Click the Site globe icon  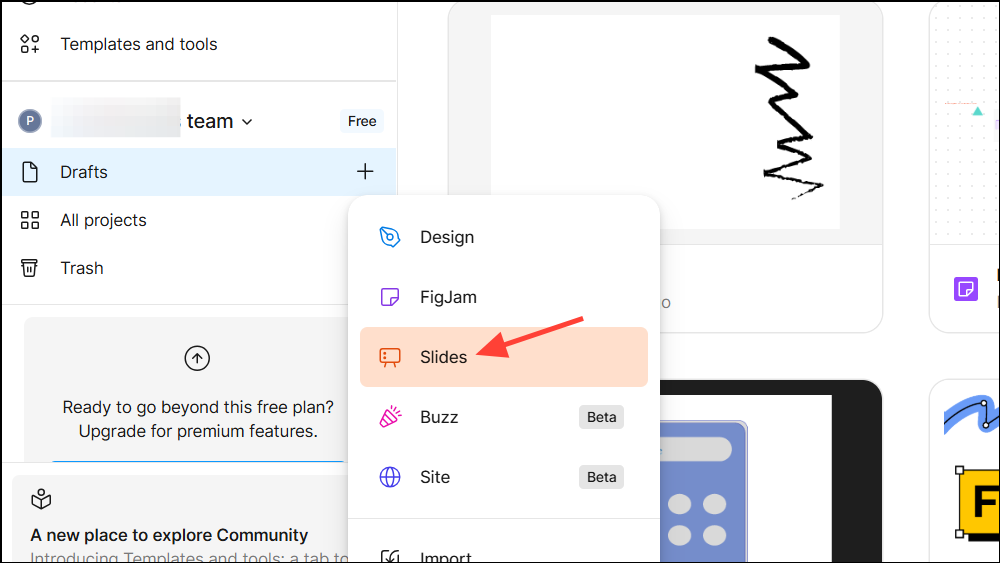(x=390, y=477)
